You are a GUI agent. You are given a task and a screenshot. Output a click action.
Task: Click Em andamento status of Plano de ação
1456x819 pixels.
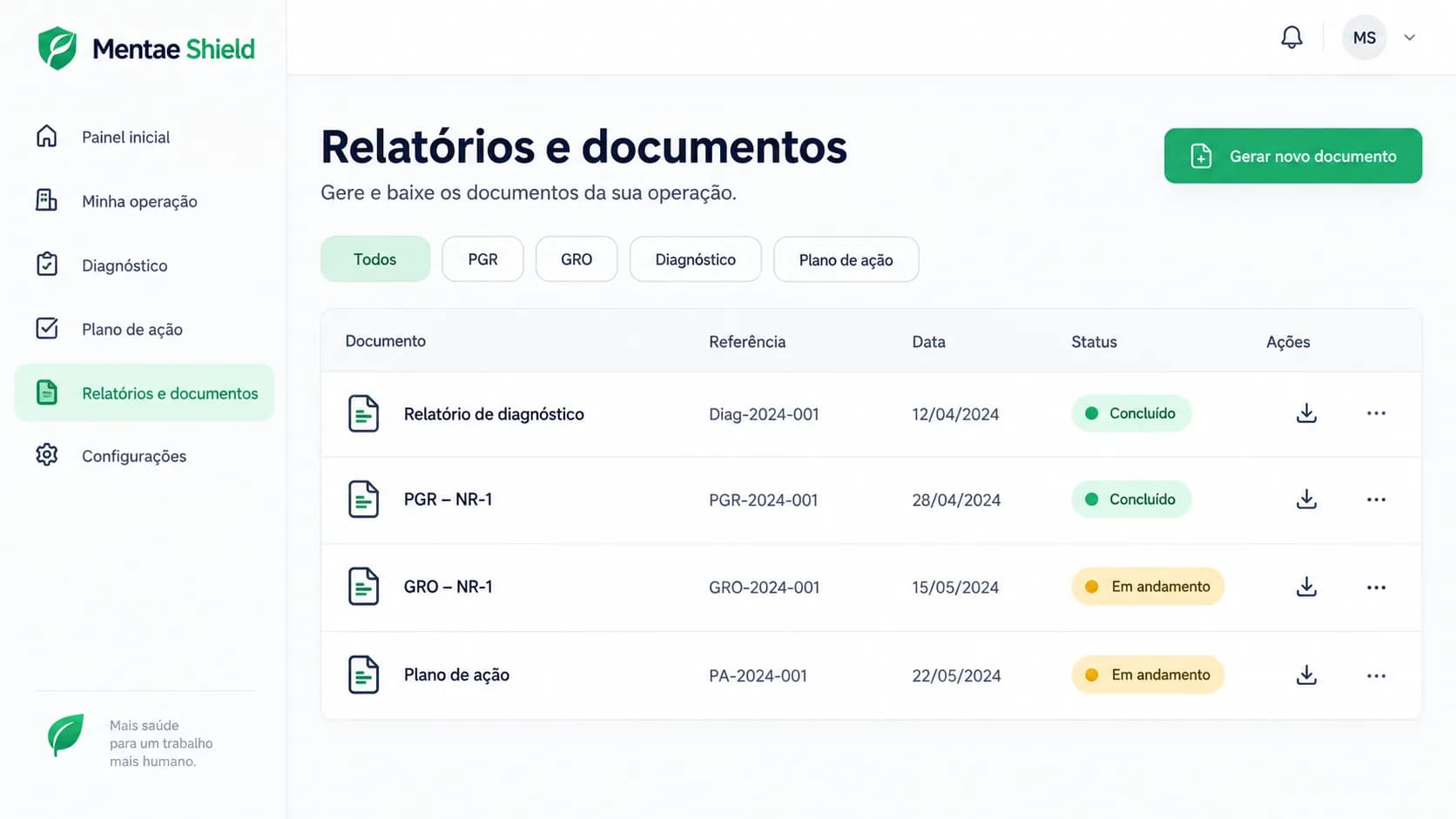[x=1148, y=675]
